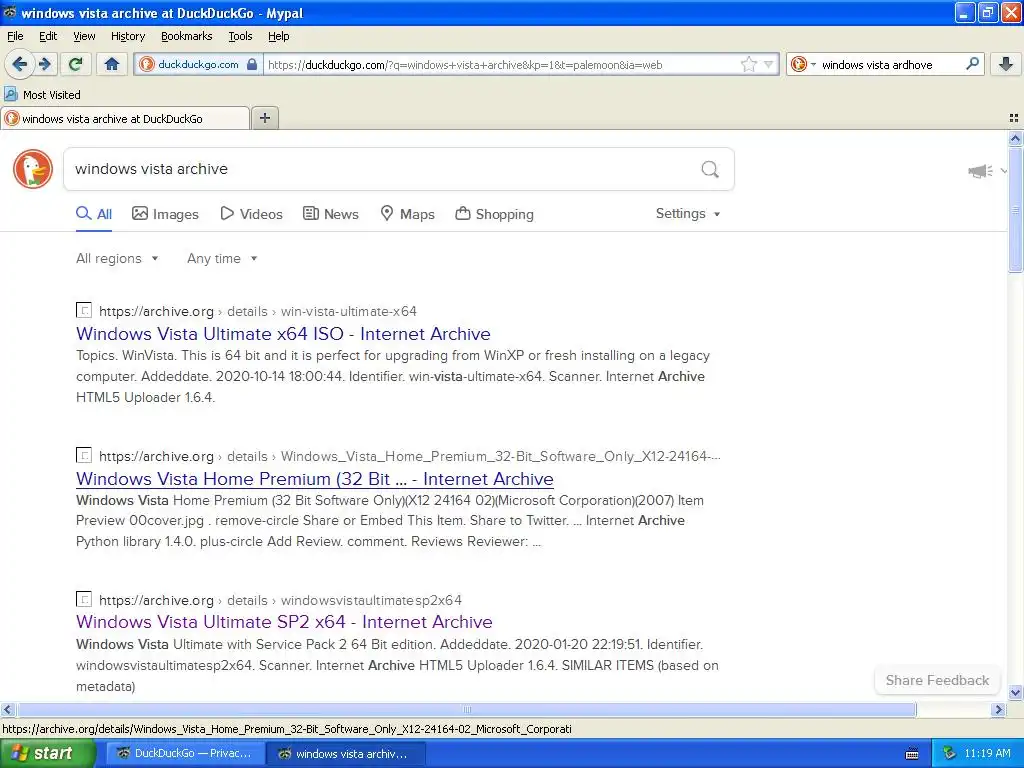Open the Edit menu
This screenshot has height=768, width=1024.
pyautogui.click(x=48, y=36)
